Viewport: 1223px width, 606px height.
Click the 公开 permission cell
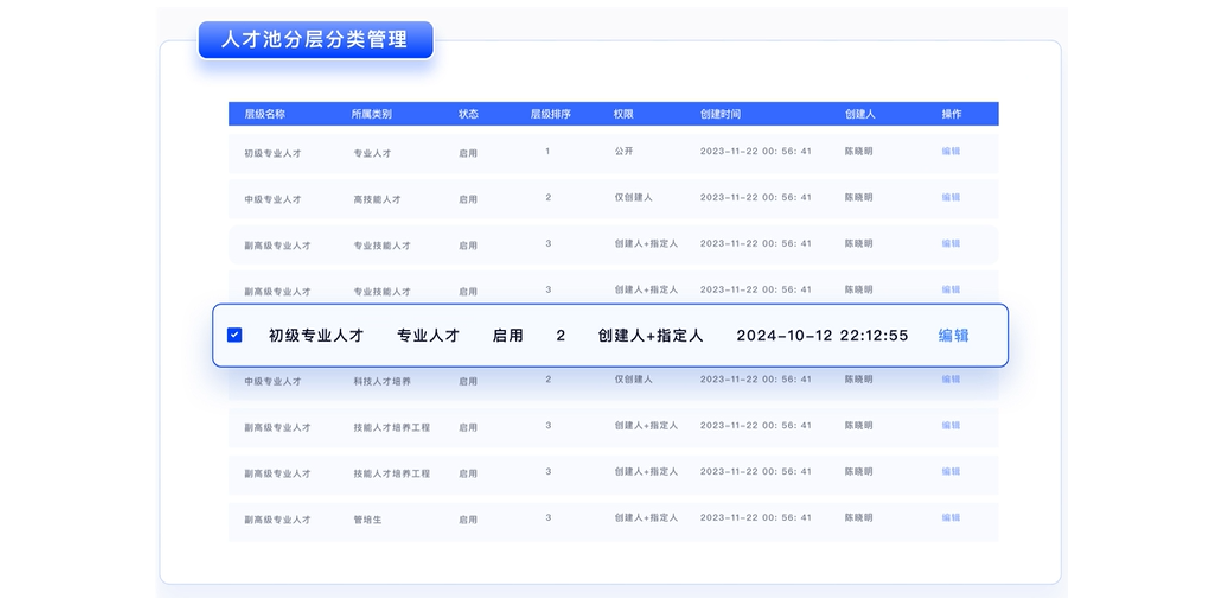click(x=623, y=152)
